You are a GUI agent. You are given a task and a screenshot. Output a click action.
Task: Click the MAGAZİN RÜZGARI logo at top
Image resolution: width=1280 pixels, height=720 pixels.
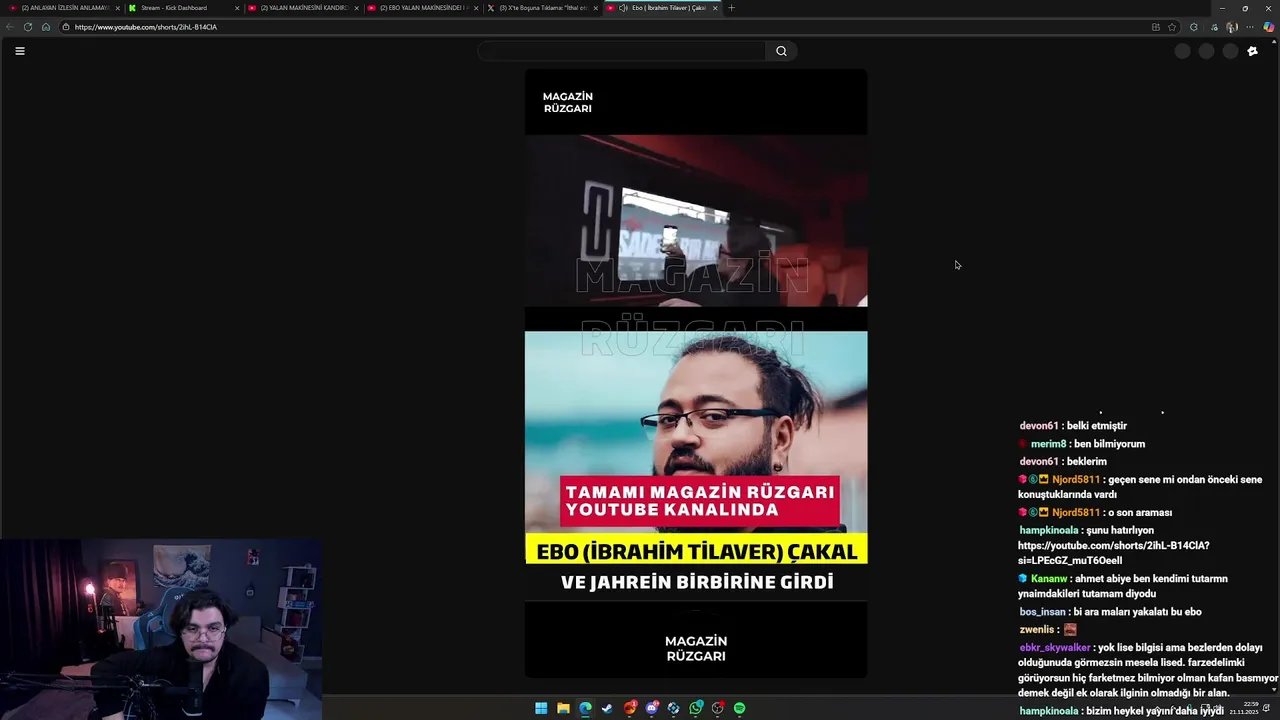[x=567, y=102]
